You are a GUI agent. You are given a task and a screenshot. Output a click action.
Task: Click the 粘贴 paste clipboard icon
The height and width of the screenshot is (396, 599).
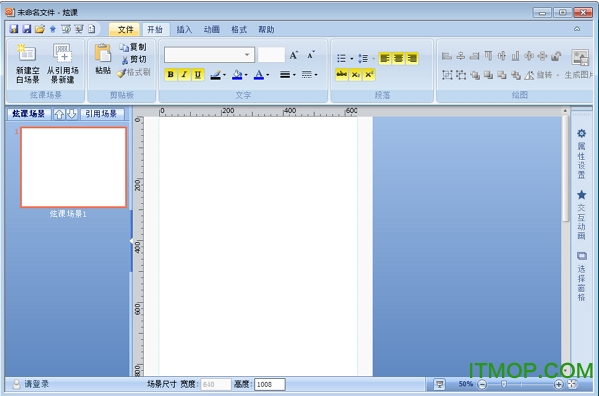103,53
